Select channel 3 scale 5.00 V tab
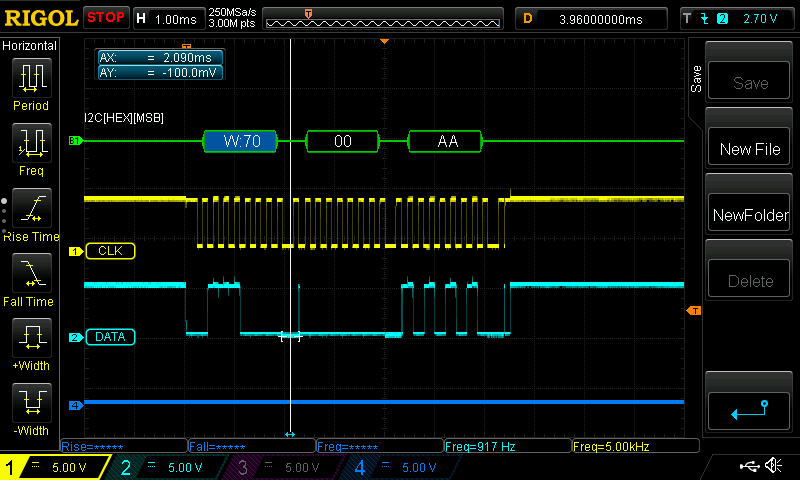Viewport: 800px width, 480px height. 282,467
